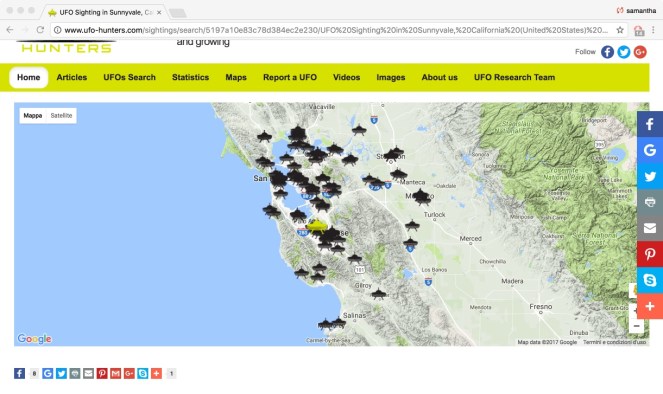
Task: Open the Report a UFO page
Action: pos(290,77)
